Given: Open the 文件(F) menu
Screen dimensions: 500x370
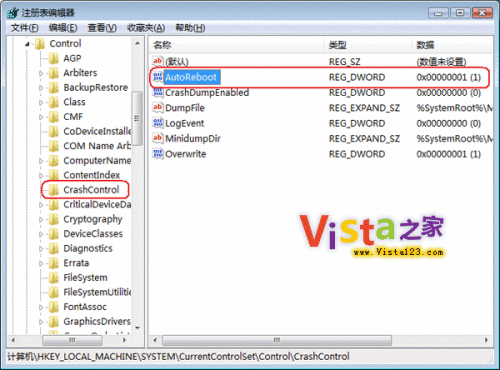Looking at the screenshot, I should 25,28.
